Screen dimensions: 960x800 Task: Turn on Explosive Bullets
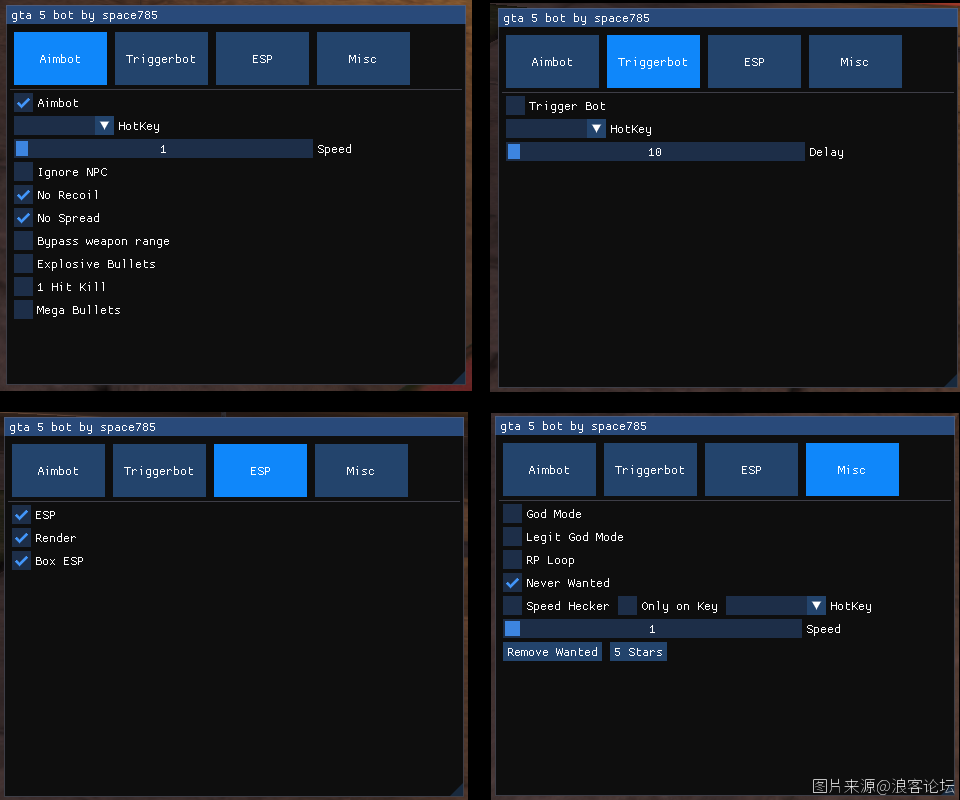tap(24, 263)
